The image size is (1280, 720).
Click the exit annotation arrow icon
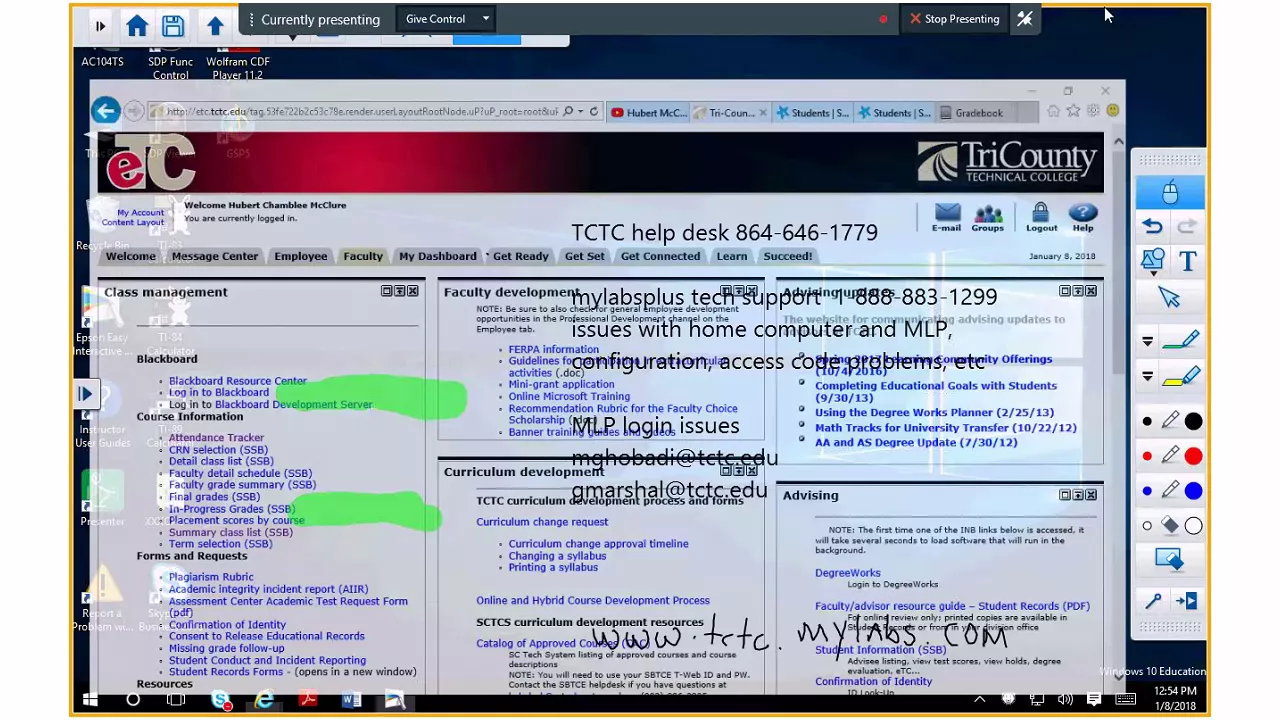click(x=1186, y=600)
